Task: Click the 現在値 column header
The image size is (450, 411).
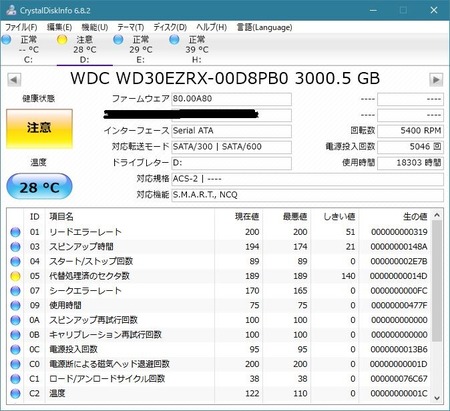Action: pyautogui.click(x=239, y=217)
